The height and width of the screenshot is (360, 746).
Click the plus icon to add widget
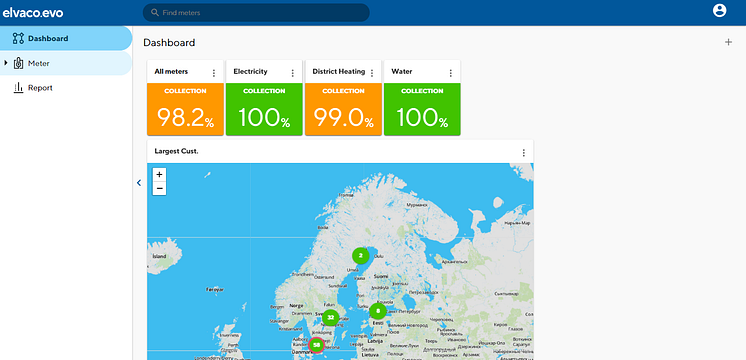728,42
